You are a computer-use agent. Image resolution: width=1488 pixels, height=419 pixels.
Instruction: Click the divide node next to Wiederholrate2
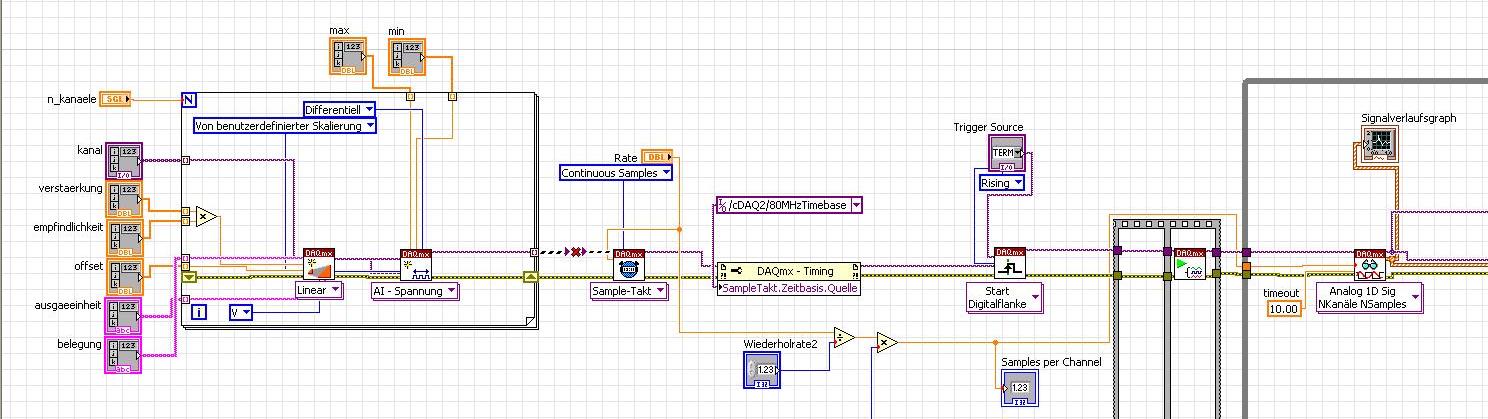tap(844, 337)
